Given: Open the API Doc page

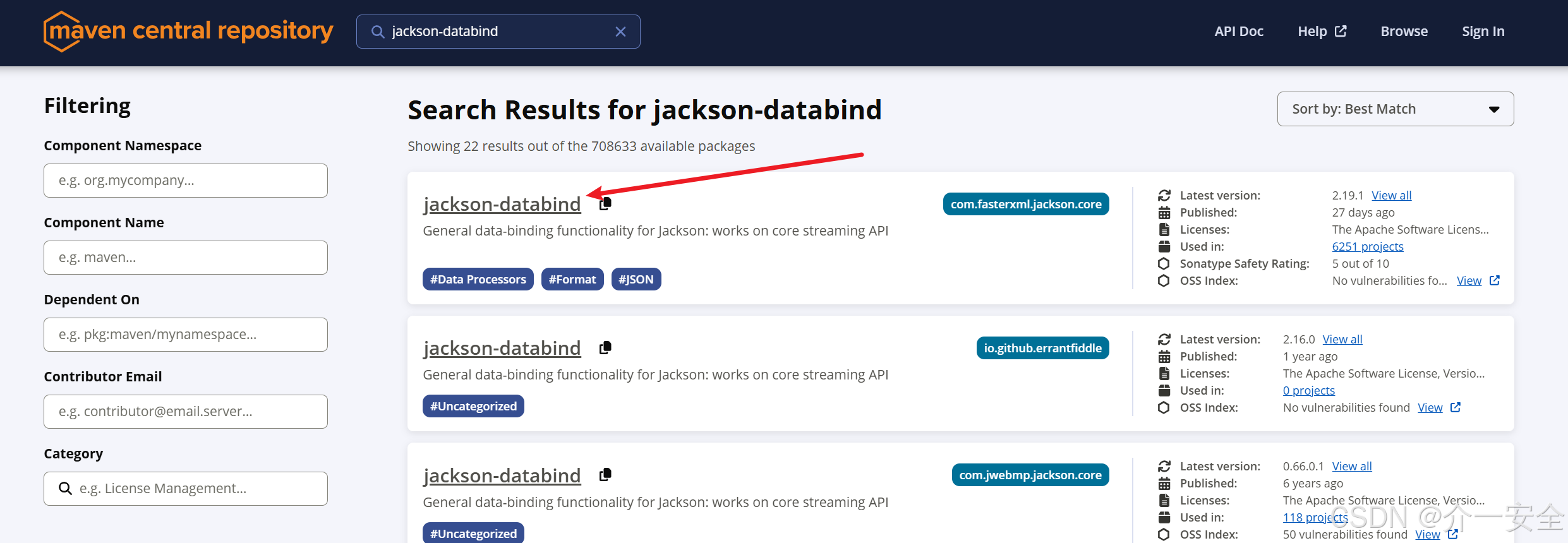Looking at the screenshot, I should tap(1238, 32).
